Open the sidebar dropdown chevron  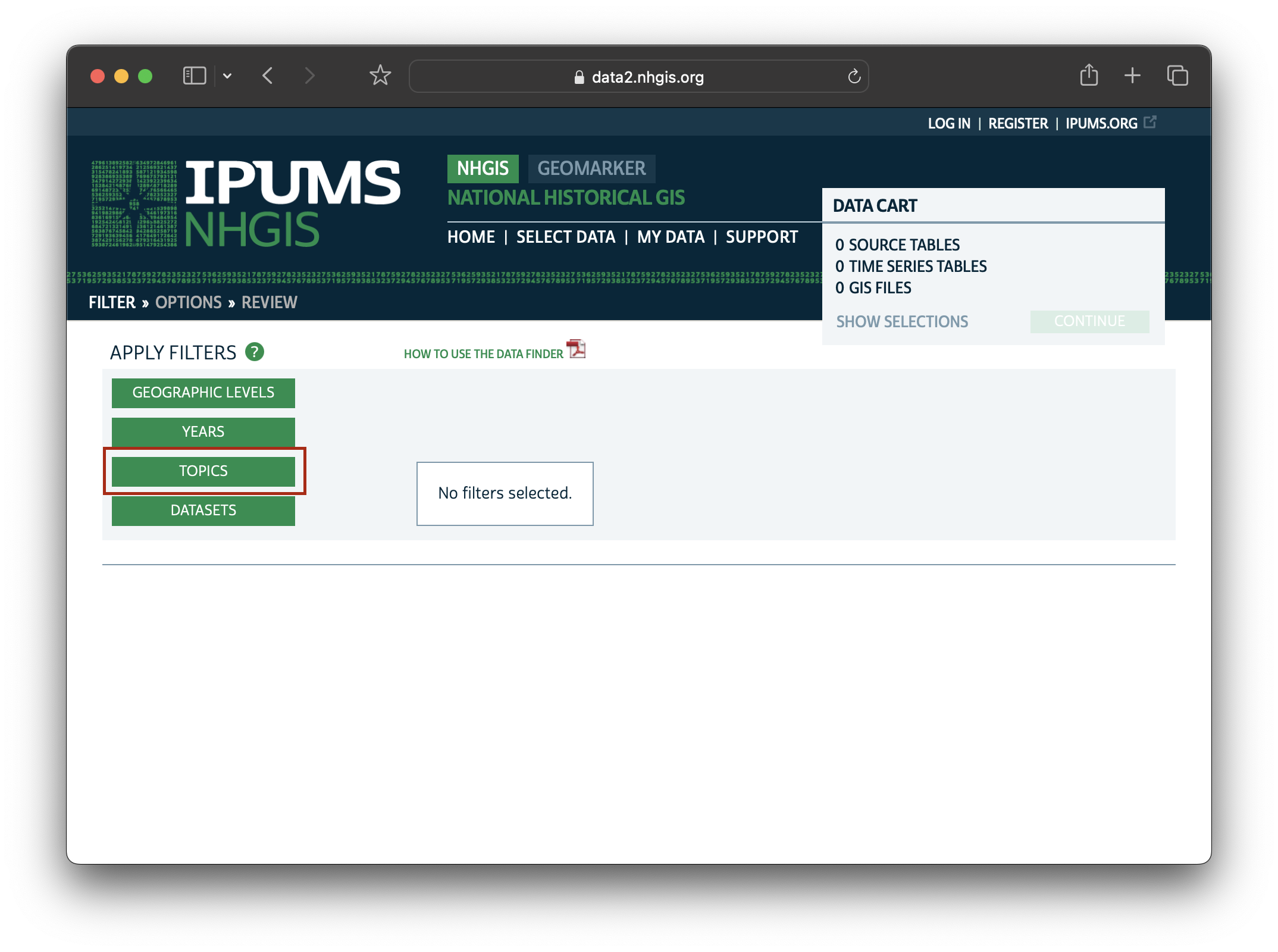[227, 76]
